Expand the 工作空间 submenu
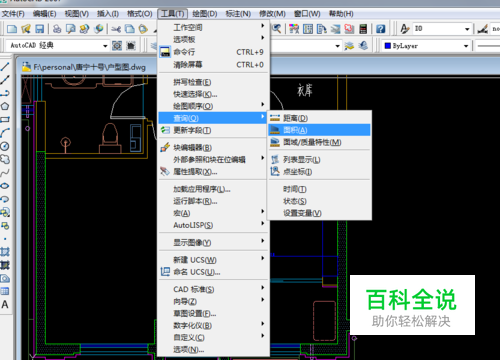Screen dimensions: 500x360 [213, 27]
